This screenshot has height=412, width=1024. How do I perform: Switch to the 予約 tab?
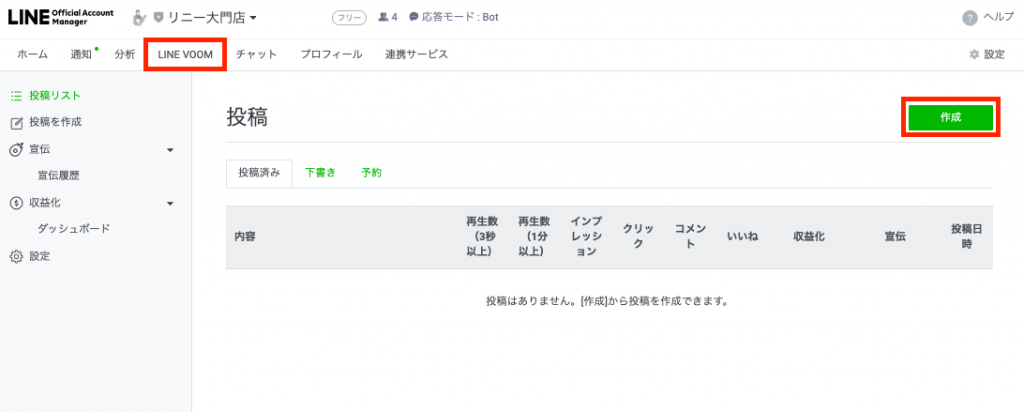(371, 173)
